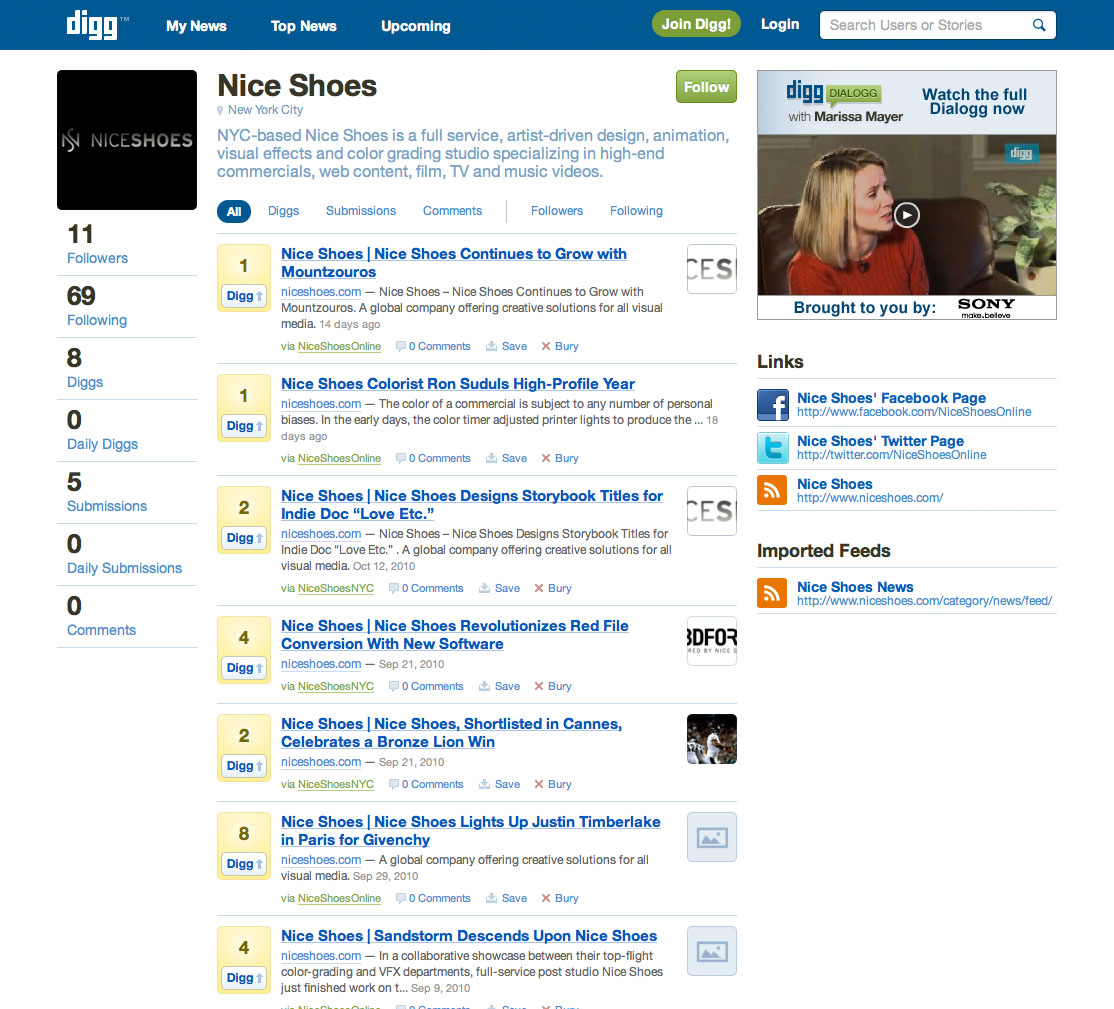
Task: Digg the Red File Conversion story
Action: point(244,668)
